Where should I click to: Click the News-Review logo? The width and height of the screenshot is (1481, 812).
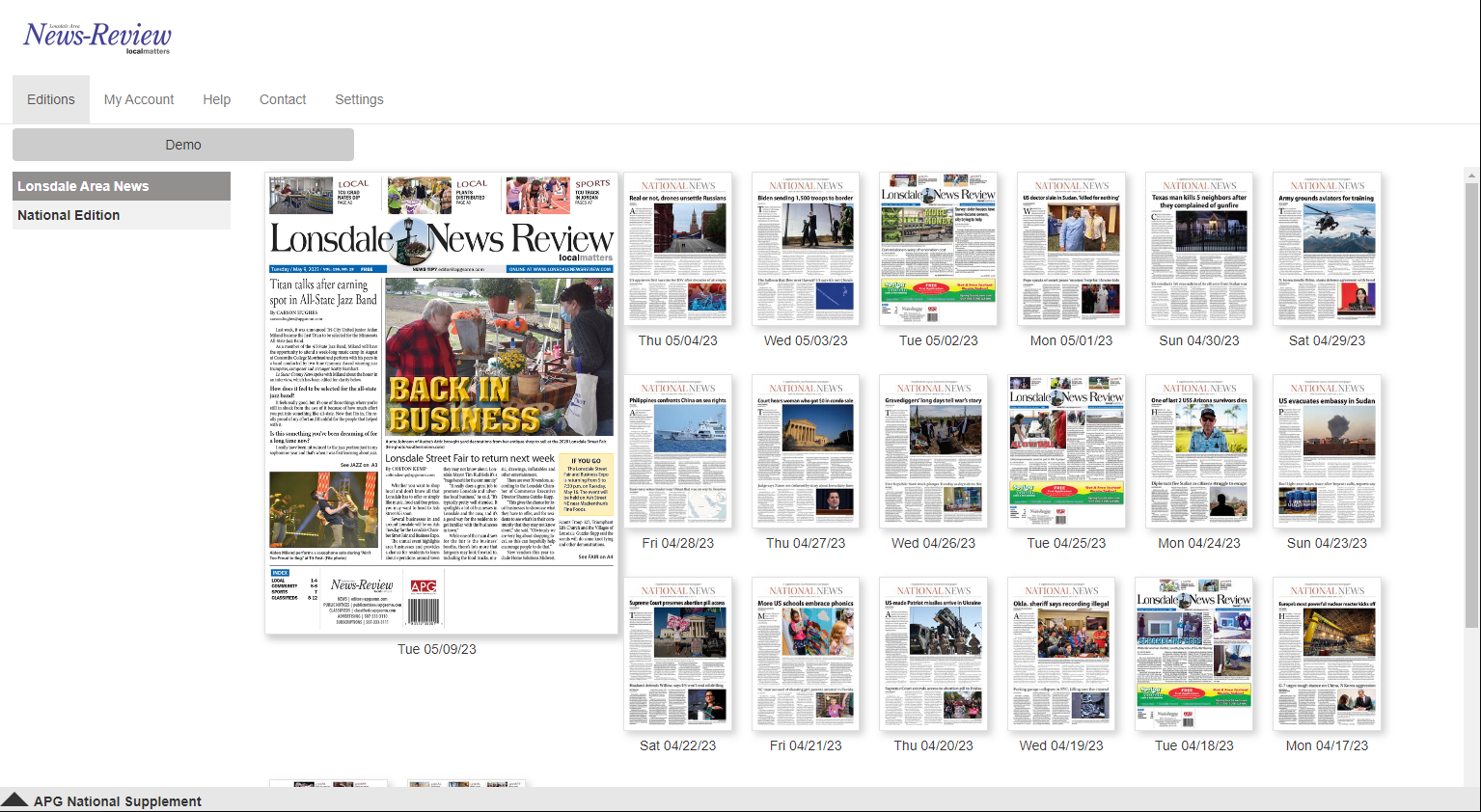tap(97, 38)
